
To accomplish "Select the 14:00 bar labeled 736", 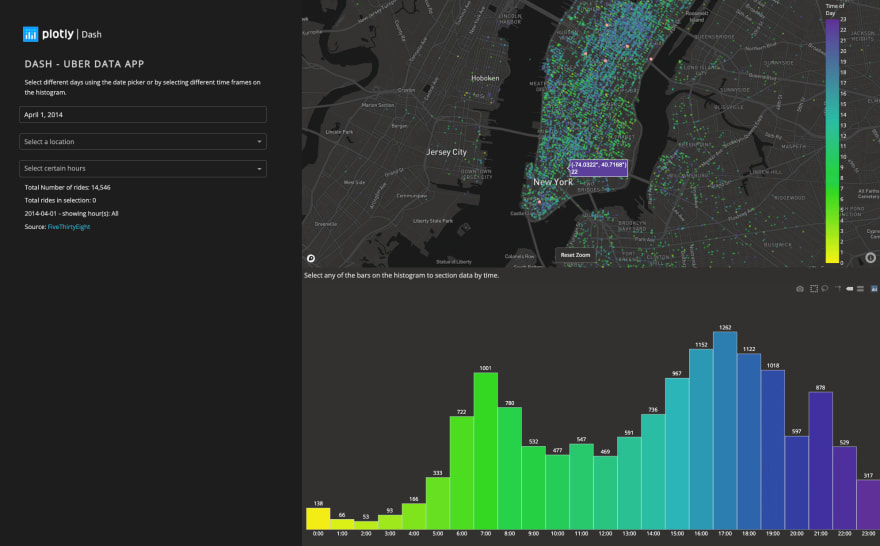I will coord(653,472).
